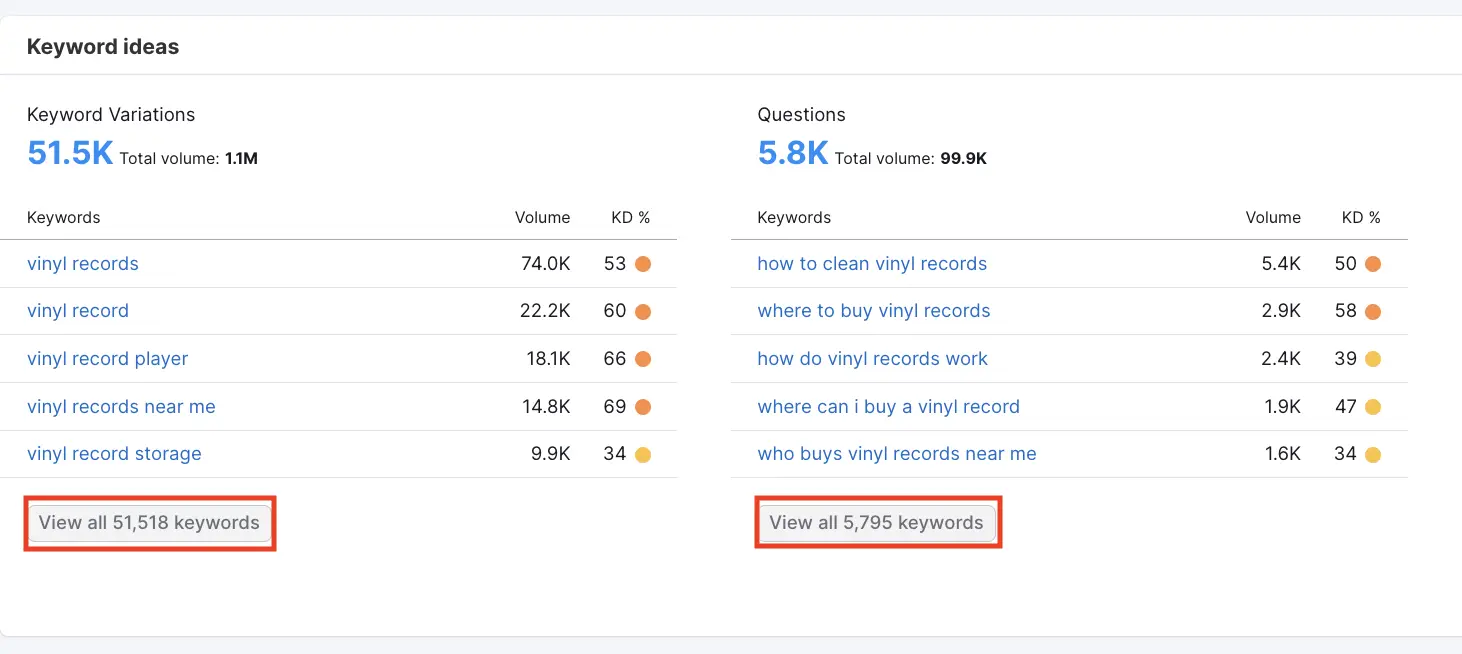Viewport: 1462px width, 654px height.
Task: Open 'vinyl record player' keyword link
Action: (x=108, y=359)
